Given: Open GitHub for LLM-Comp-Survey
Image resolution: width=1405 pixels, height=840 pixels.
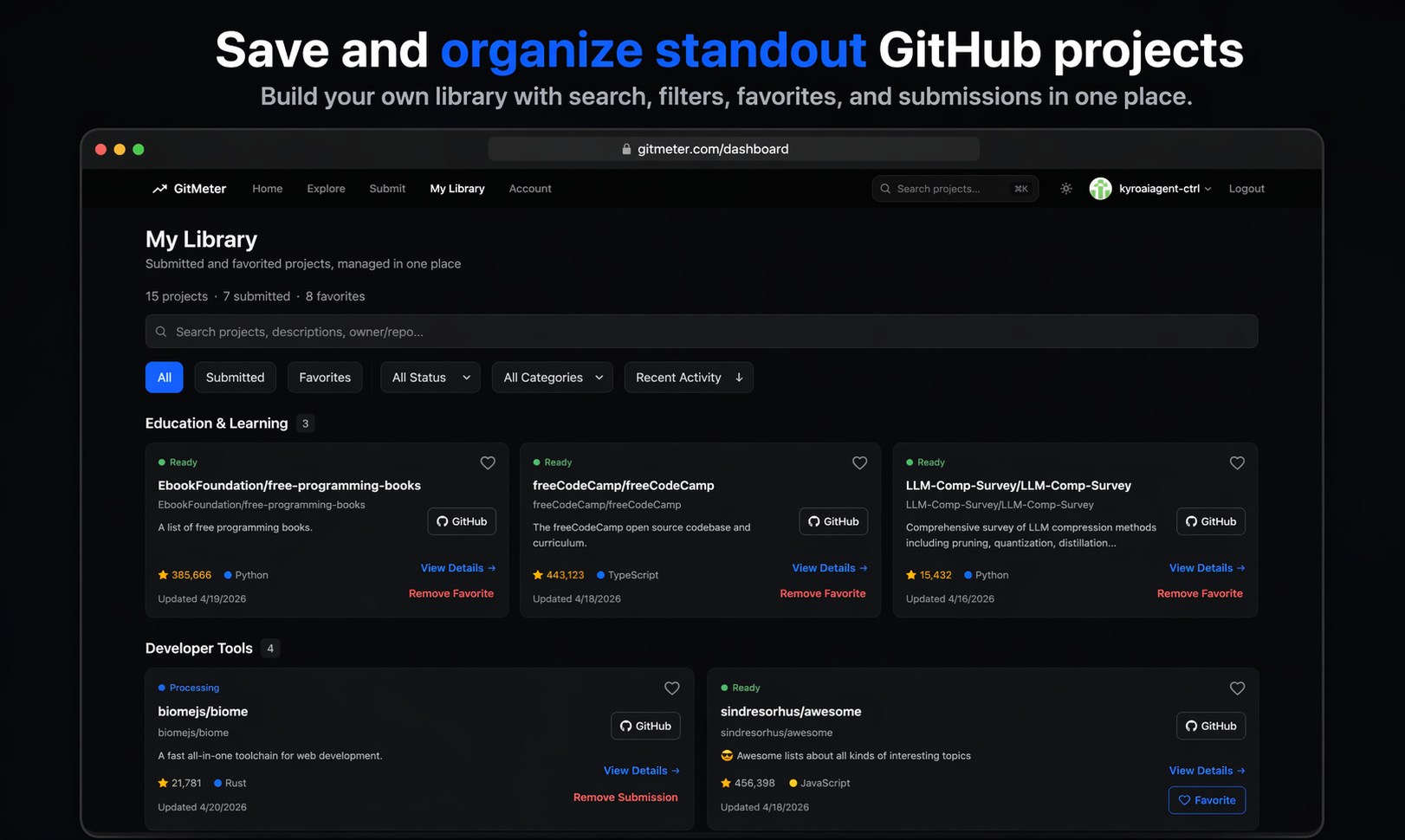Looking at the screenshot, I should click(x=1211, y=521).
